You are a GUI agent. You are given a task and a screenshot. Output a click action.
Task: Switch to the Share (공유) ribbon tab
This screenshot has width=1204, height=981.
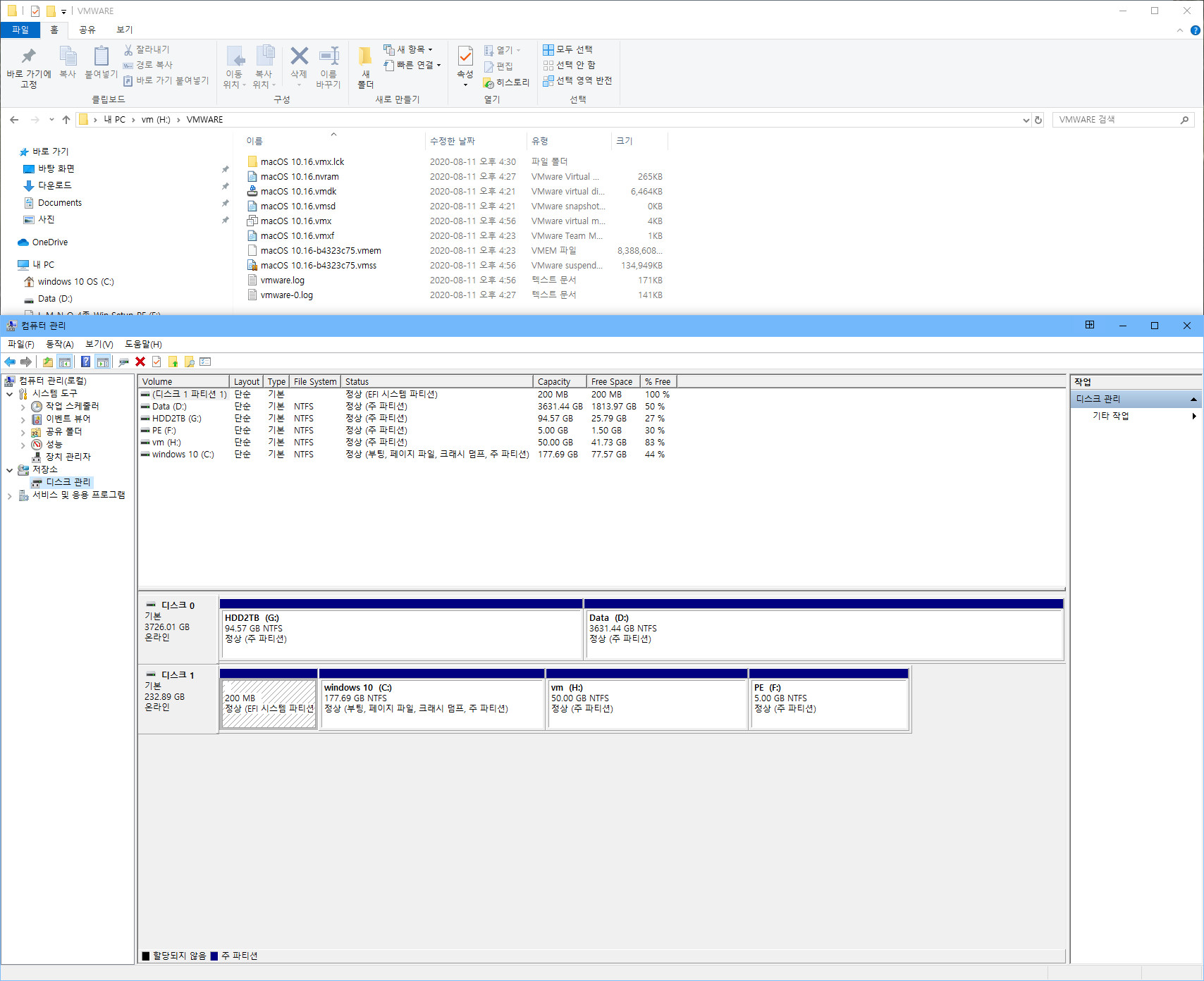[x=87, y=30]
